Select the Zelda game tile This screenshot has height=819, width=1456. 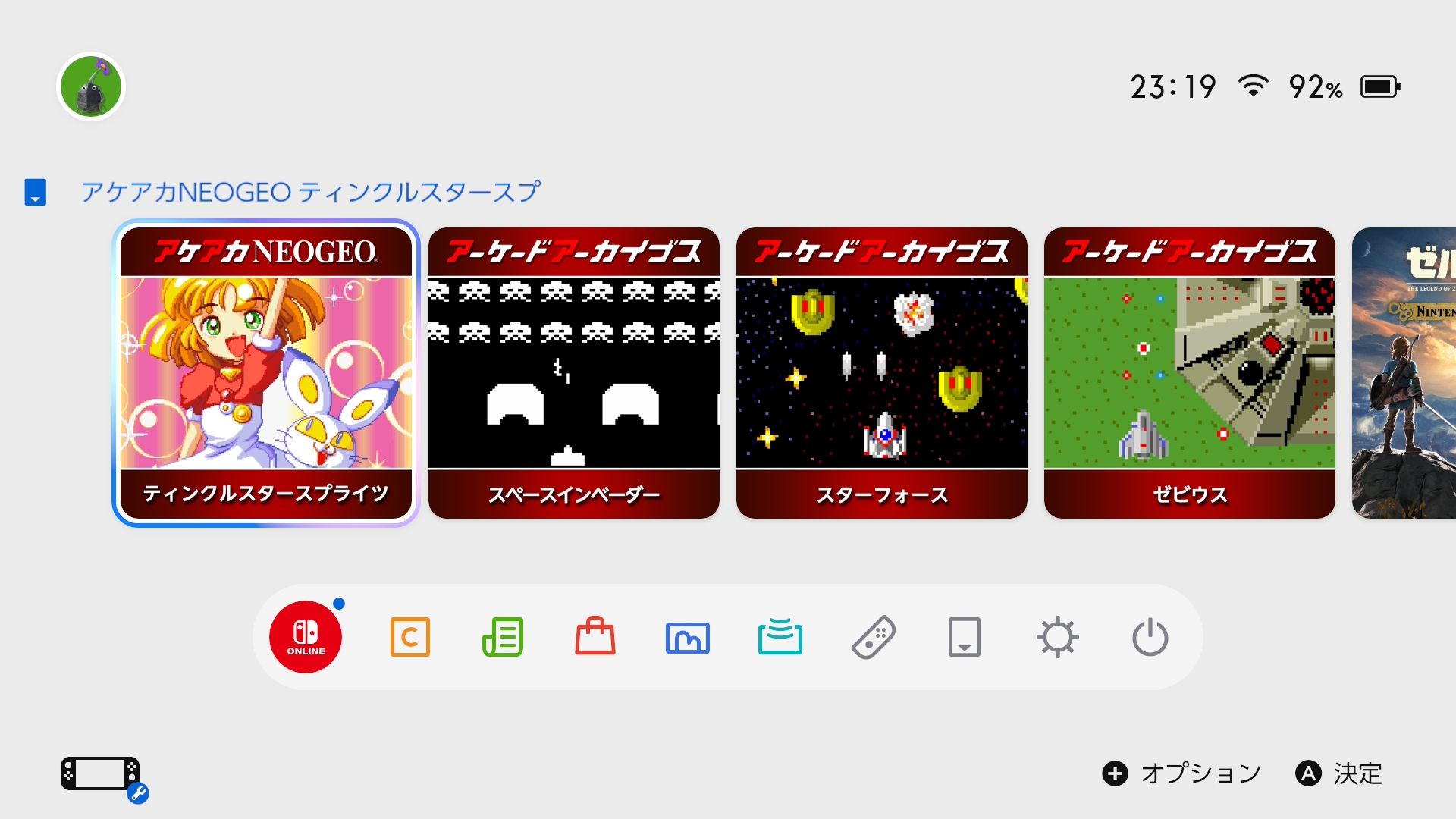point(1404,373)
